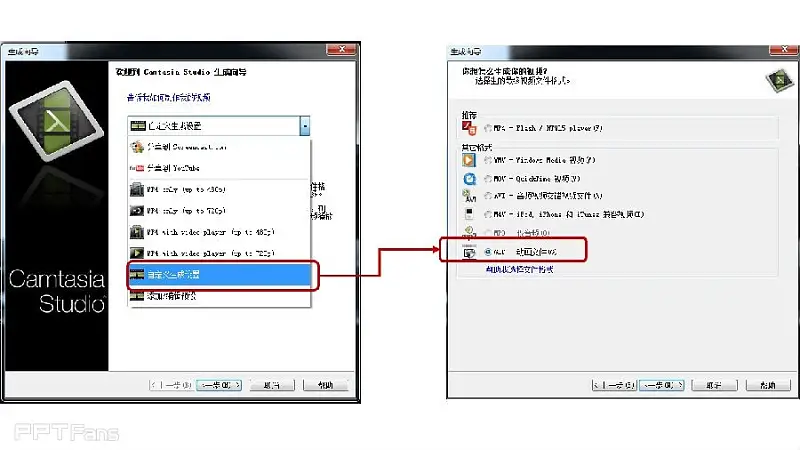This screenshot has width=800, height=450.
Task: Select MOV - QuickTime radio button
Action: point(488,179)
